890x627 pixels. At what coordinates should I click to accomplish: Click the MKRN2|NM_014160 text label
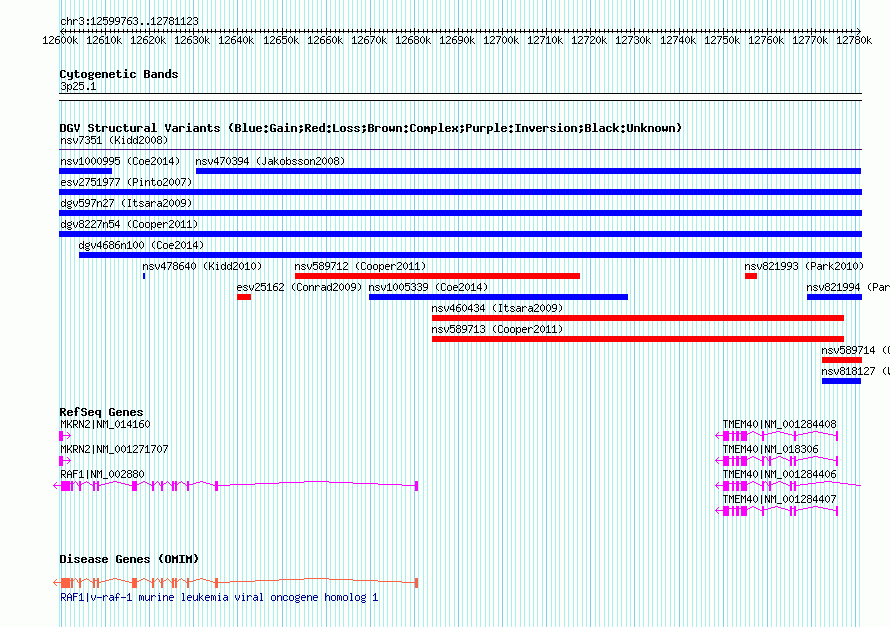[x=105, y=424]
